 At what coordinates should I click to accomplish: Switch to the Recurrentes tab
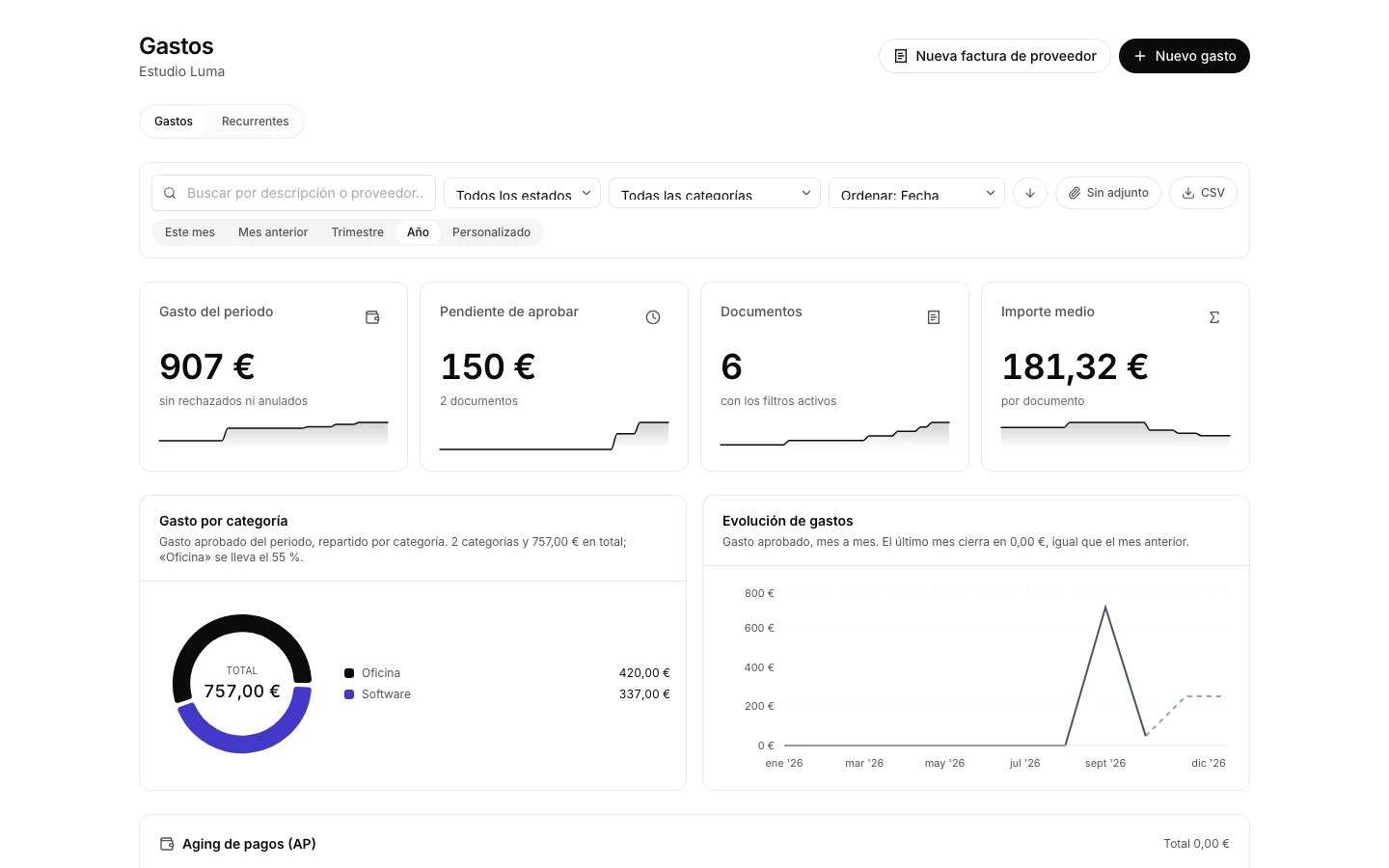(256, 122)
